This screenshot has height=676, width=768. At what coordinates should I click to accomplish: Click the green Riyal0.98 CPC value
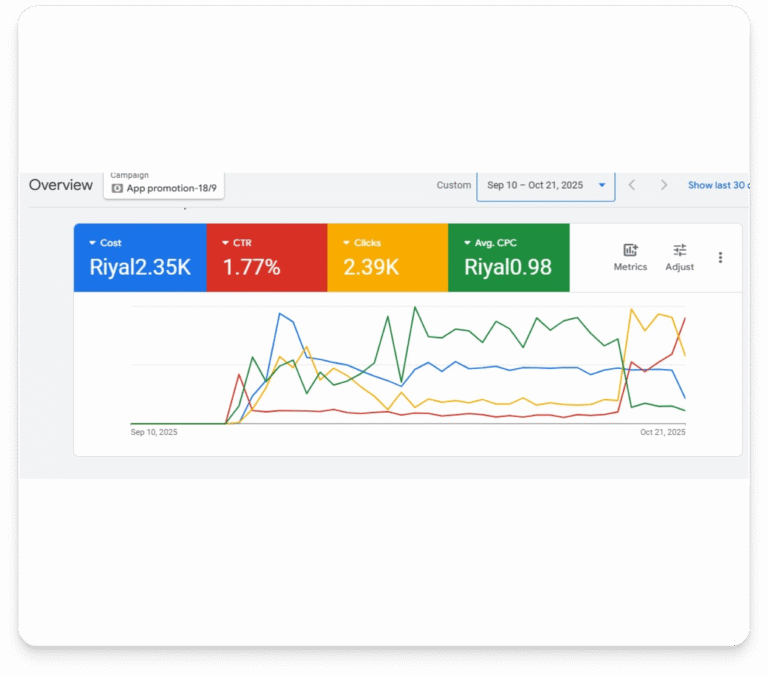pyautogui.click(x=508, y=268)
